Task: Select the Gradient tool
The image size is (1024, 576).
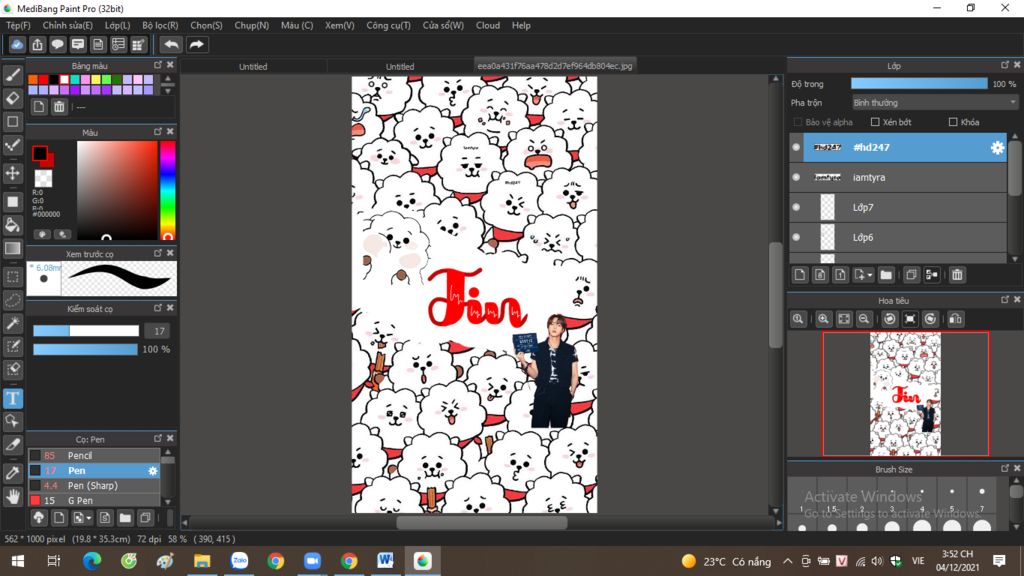Action: tap(12, 248)
